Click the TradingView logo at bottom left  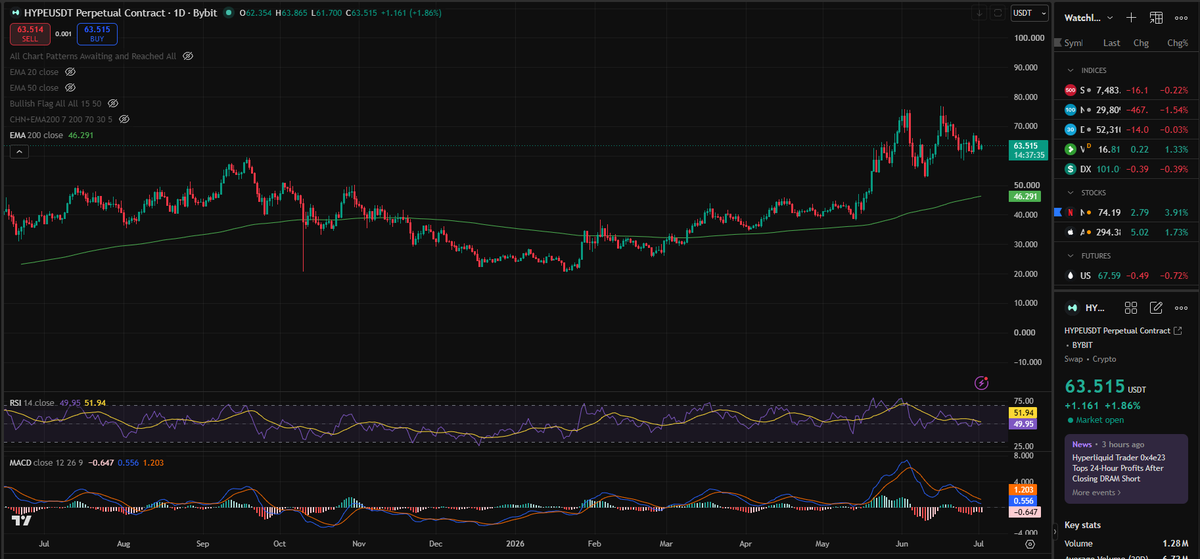point(22,519)
